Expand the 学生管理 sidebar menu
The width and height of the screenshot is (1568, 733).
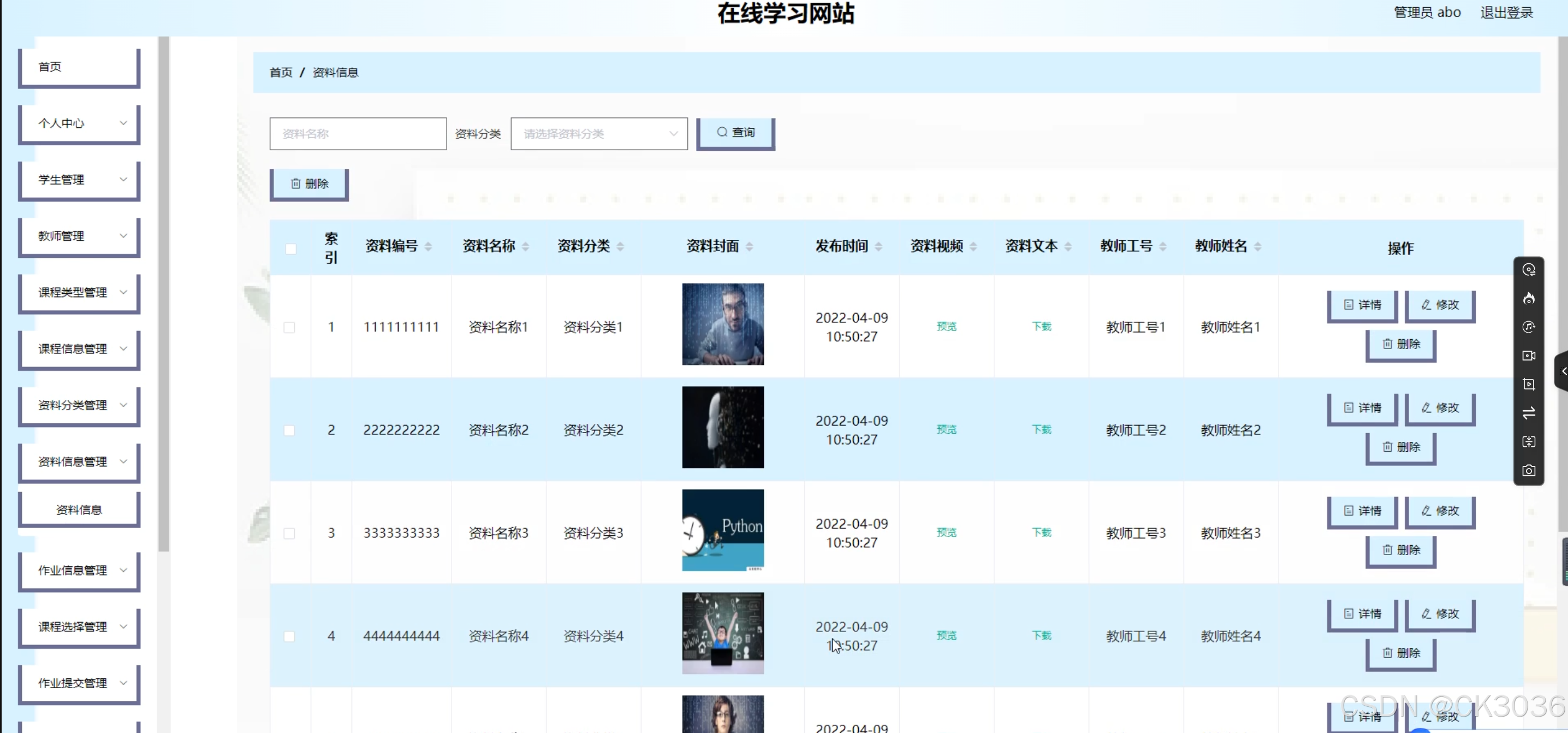[x=80, y=180]
